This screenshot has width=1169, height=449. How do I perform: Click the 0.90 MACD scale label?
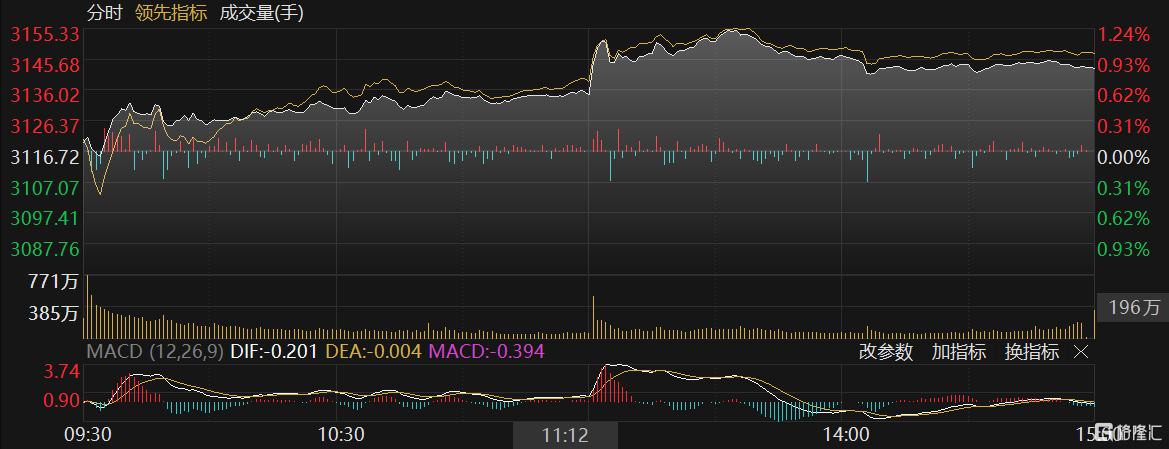pyautogui.click(x=62, y=400)
